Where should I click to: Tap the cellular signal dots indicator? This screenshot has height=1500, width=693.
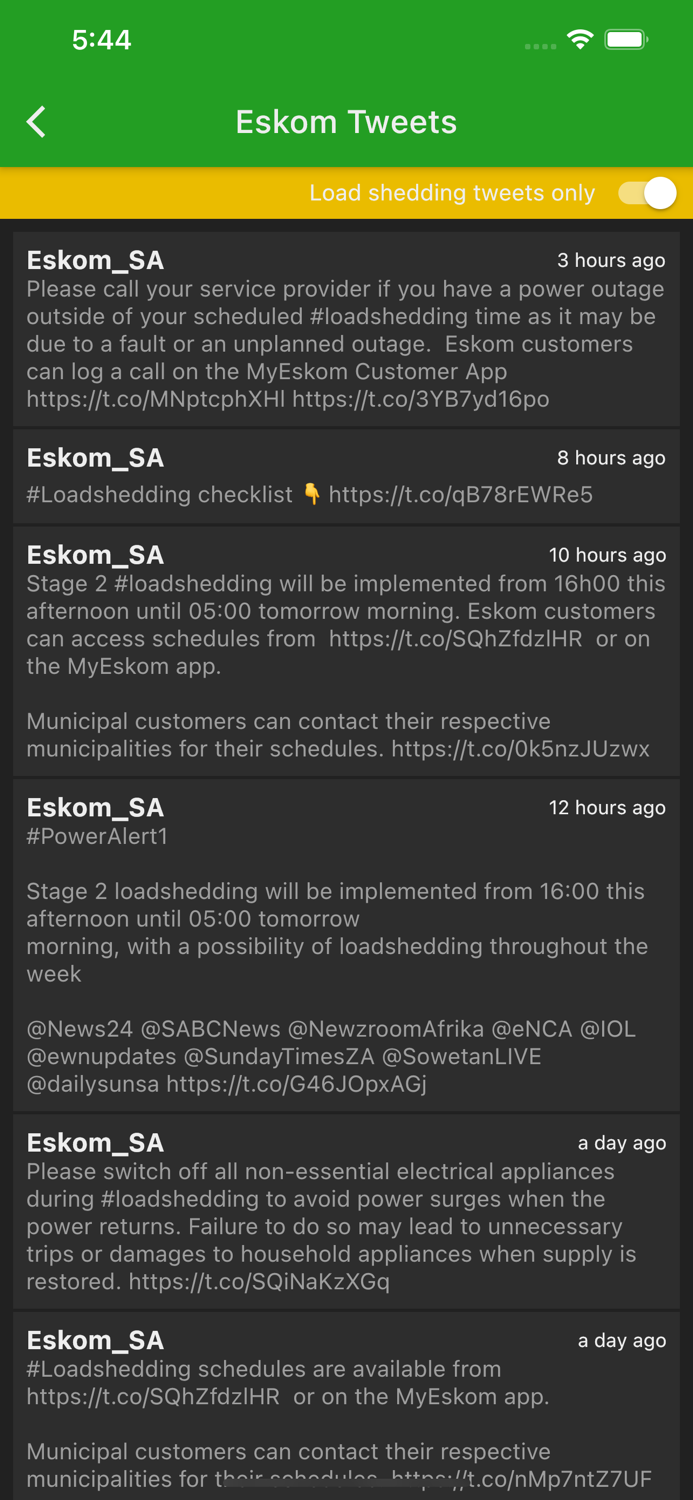click(539, 46)
